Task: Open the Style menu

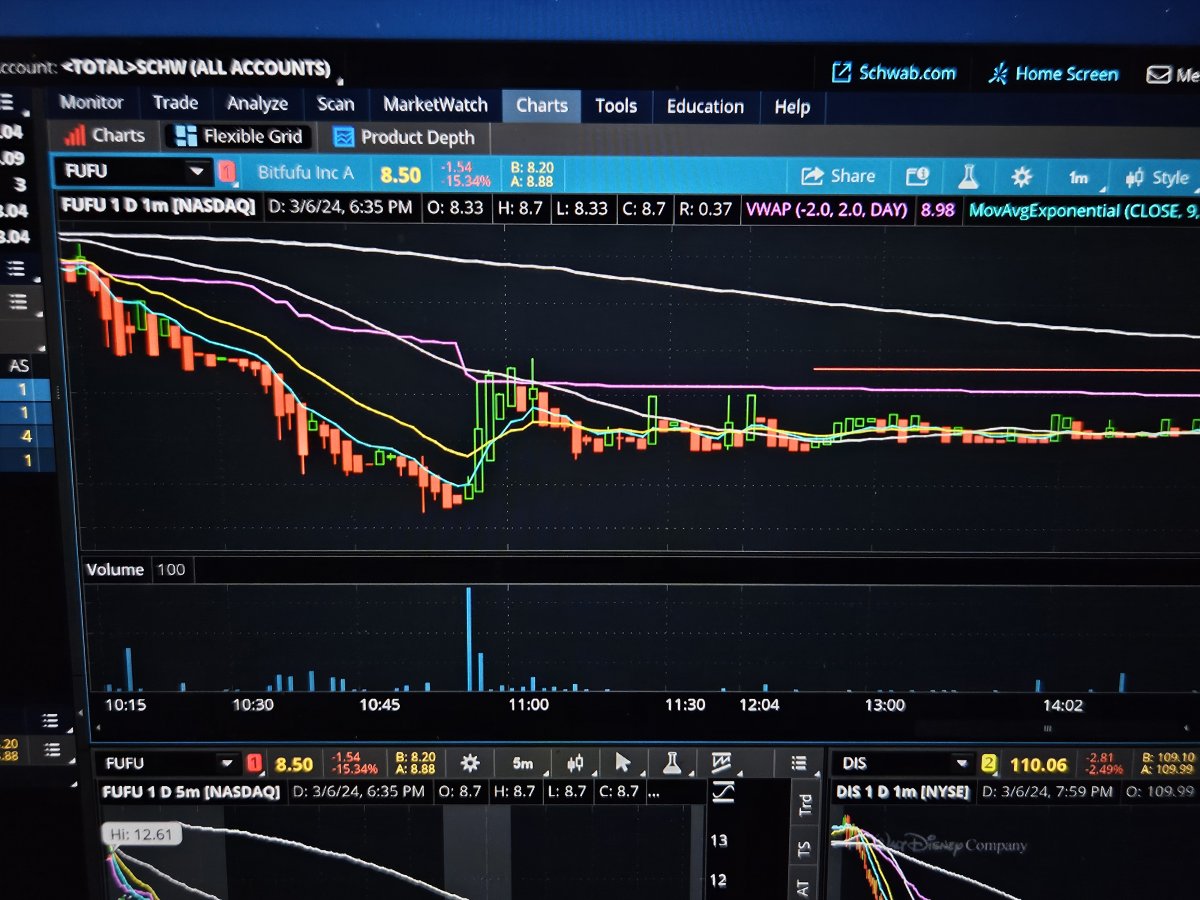Action: tap(1158, 178)
